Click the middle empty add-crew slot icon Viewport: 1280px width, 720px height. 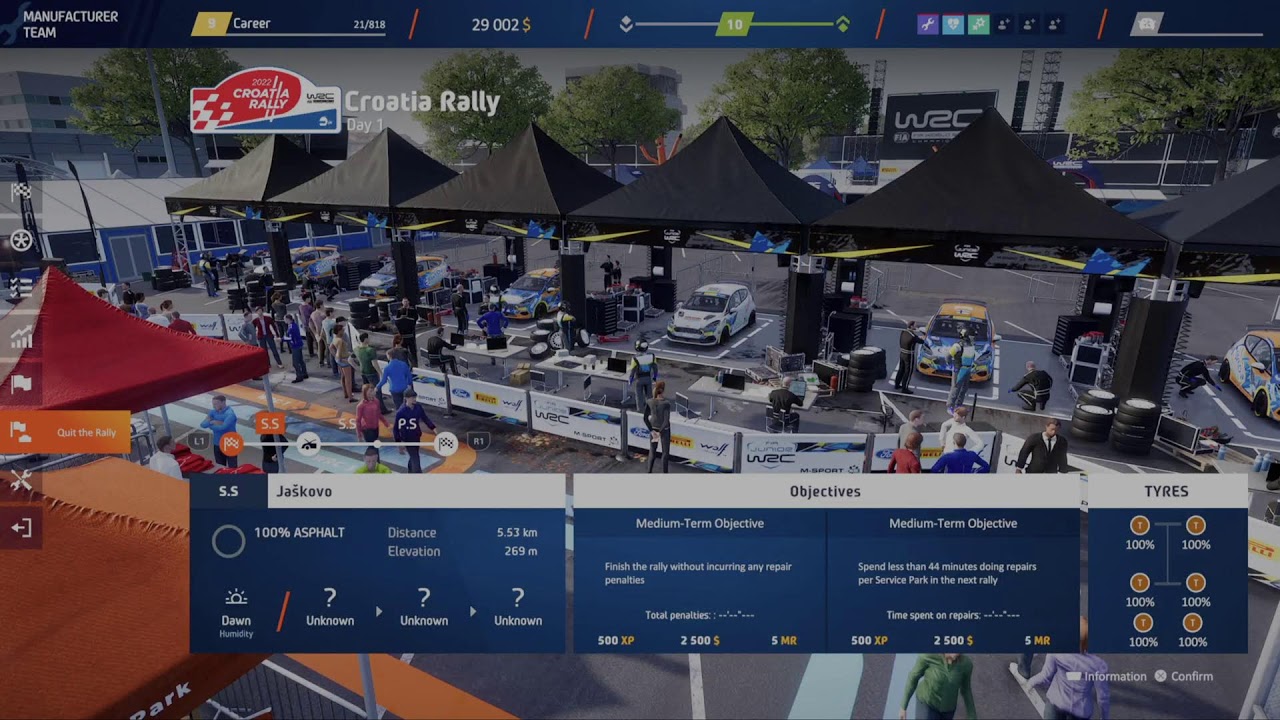click(x=1030, y=24)
